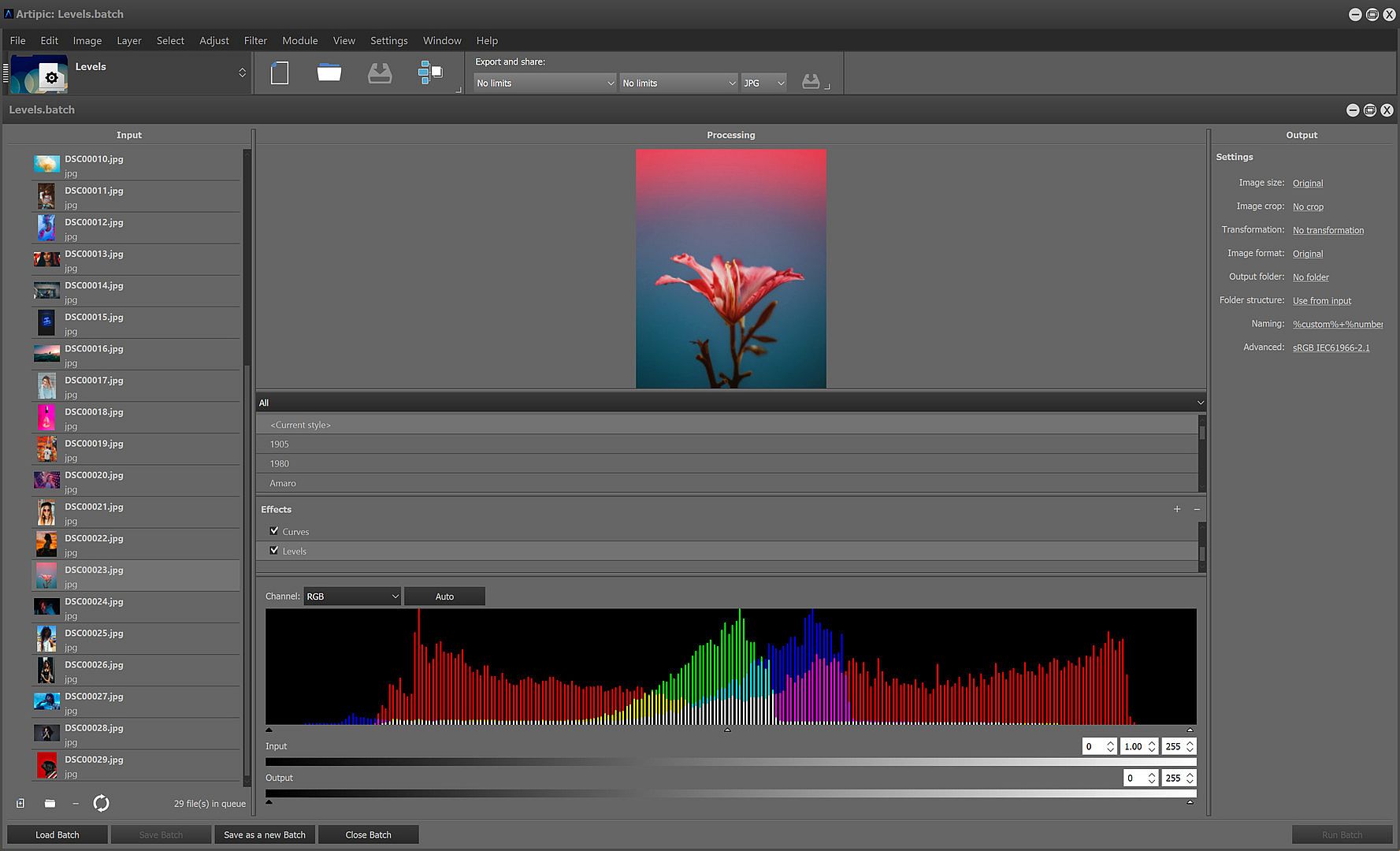The height and width of the screenshot is (851, 1400).
Task: Select DSC00016.jpg in the input list
Action: [94, 349]
